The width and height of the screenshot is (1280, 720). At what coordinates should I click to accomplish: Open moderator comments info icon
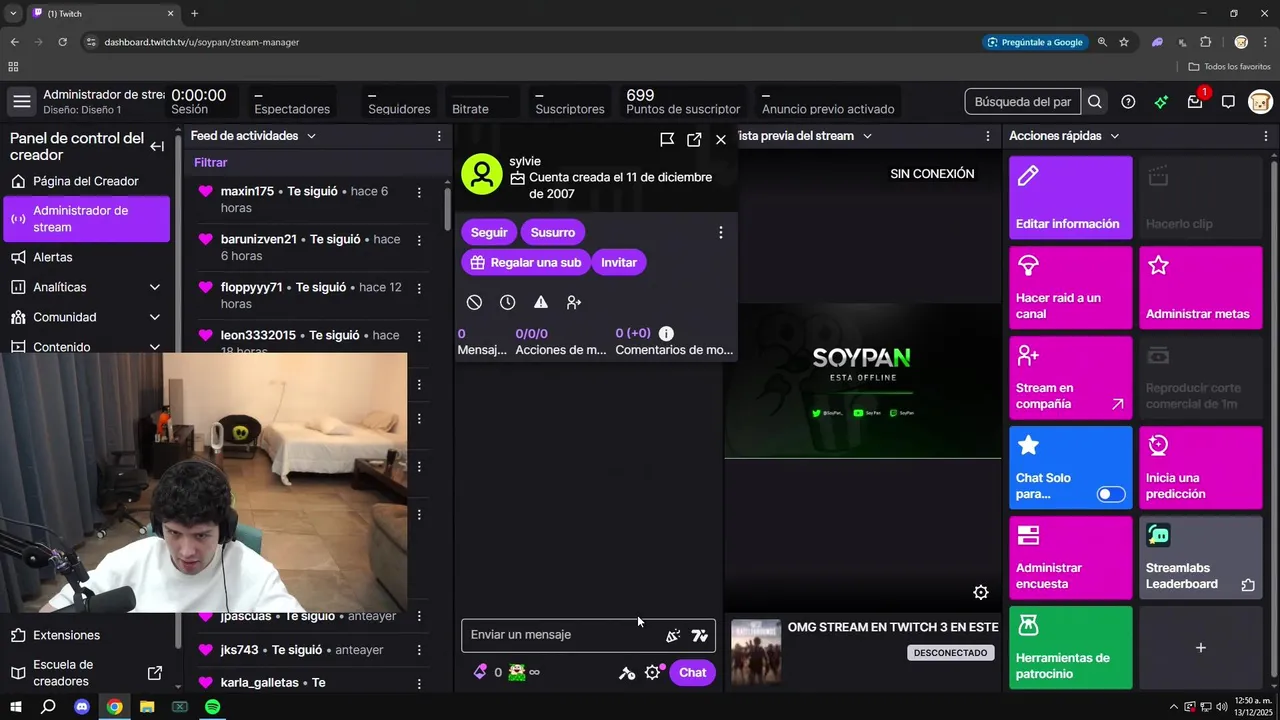pos(666,333)
